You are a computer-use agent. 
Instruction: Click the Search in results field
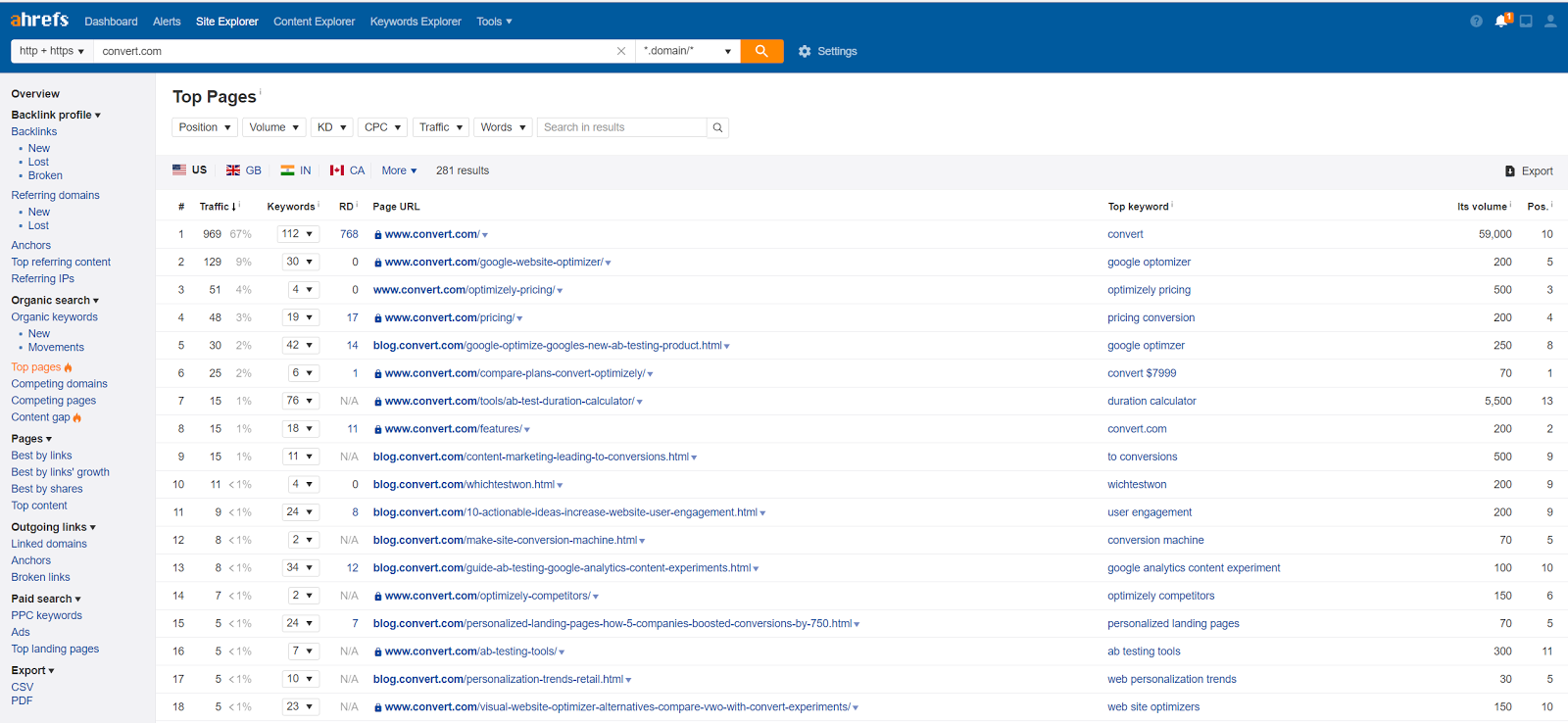[621, 127]
